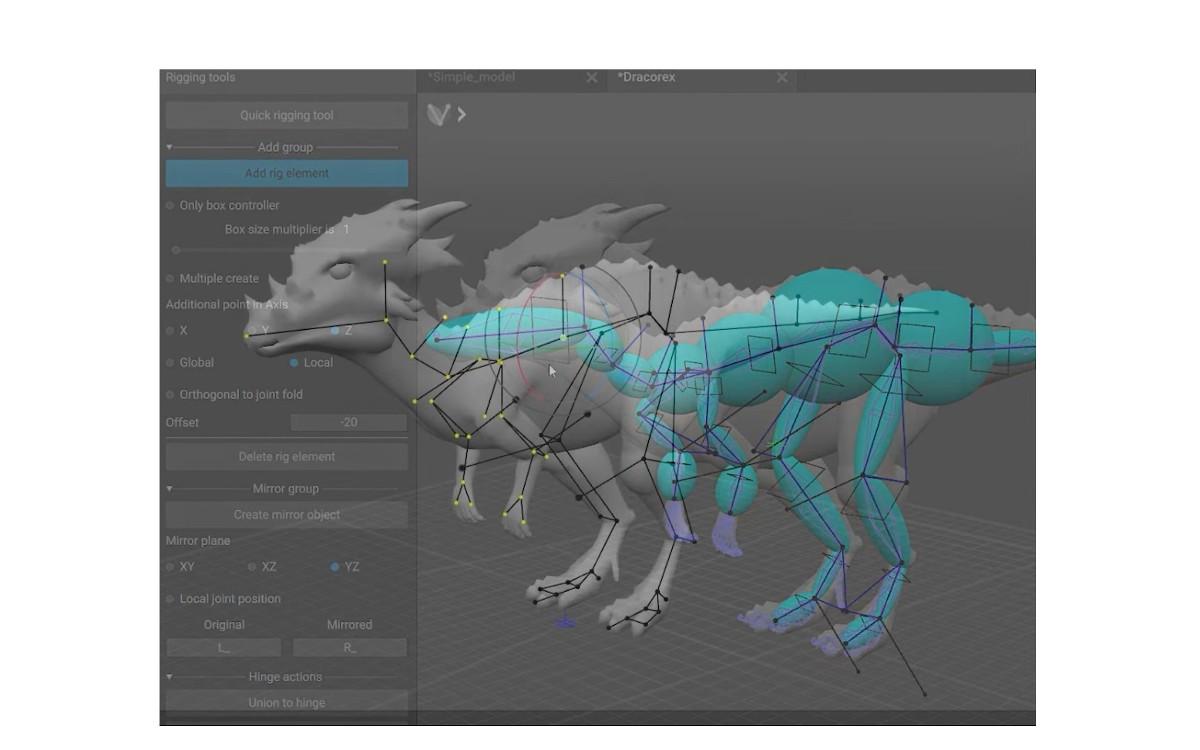The height and width of the screenshot is (750, 1200).
Task: Click the chevron arrow beside the logo
Action: [x=462, y=115]
